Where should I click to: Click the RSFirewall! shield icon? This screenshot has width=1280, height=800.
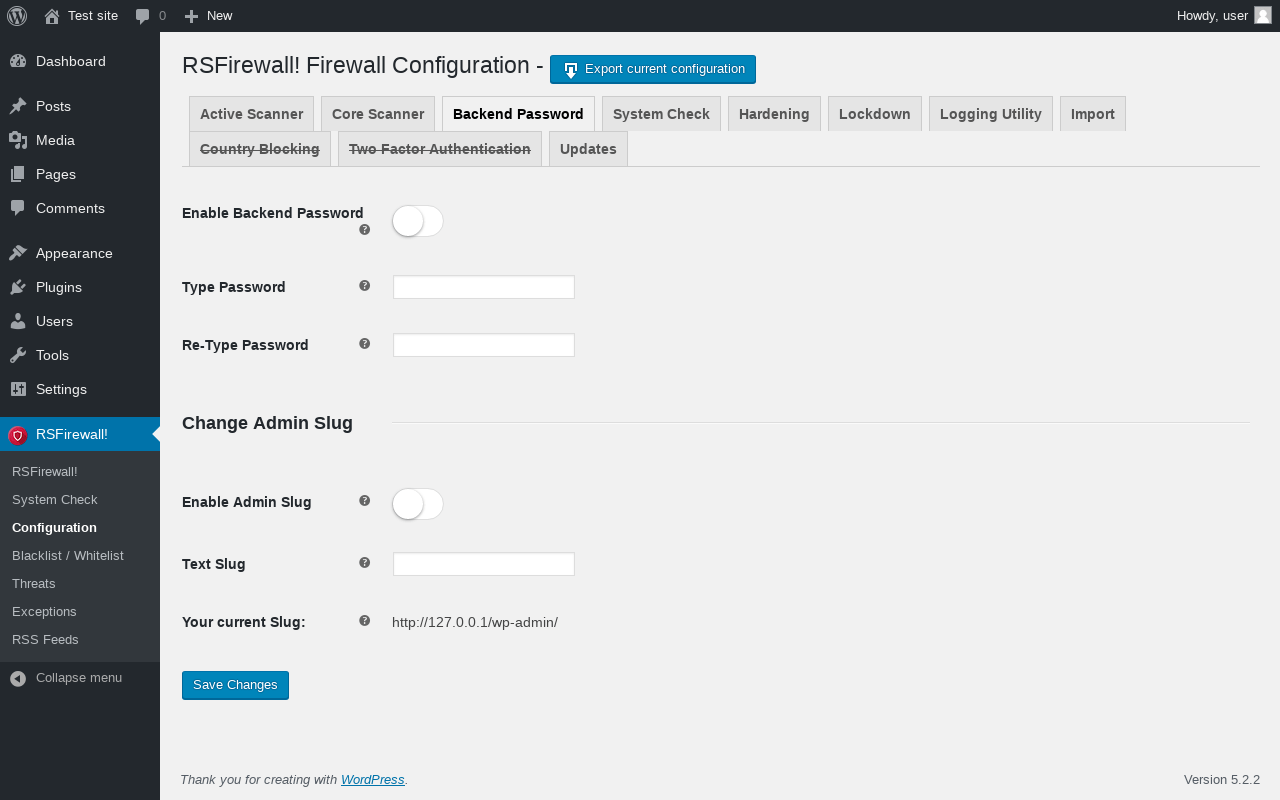(x=18, y=435)
